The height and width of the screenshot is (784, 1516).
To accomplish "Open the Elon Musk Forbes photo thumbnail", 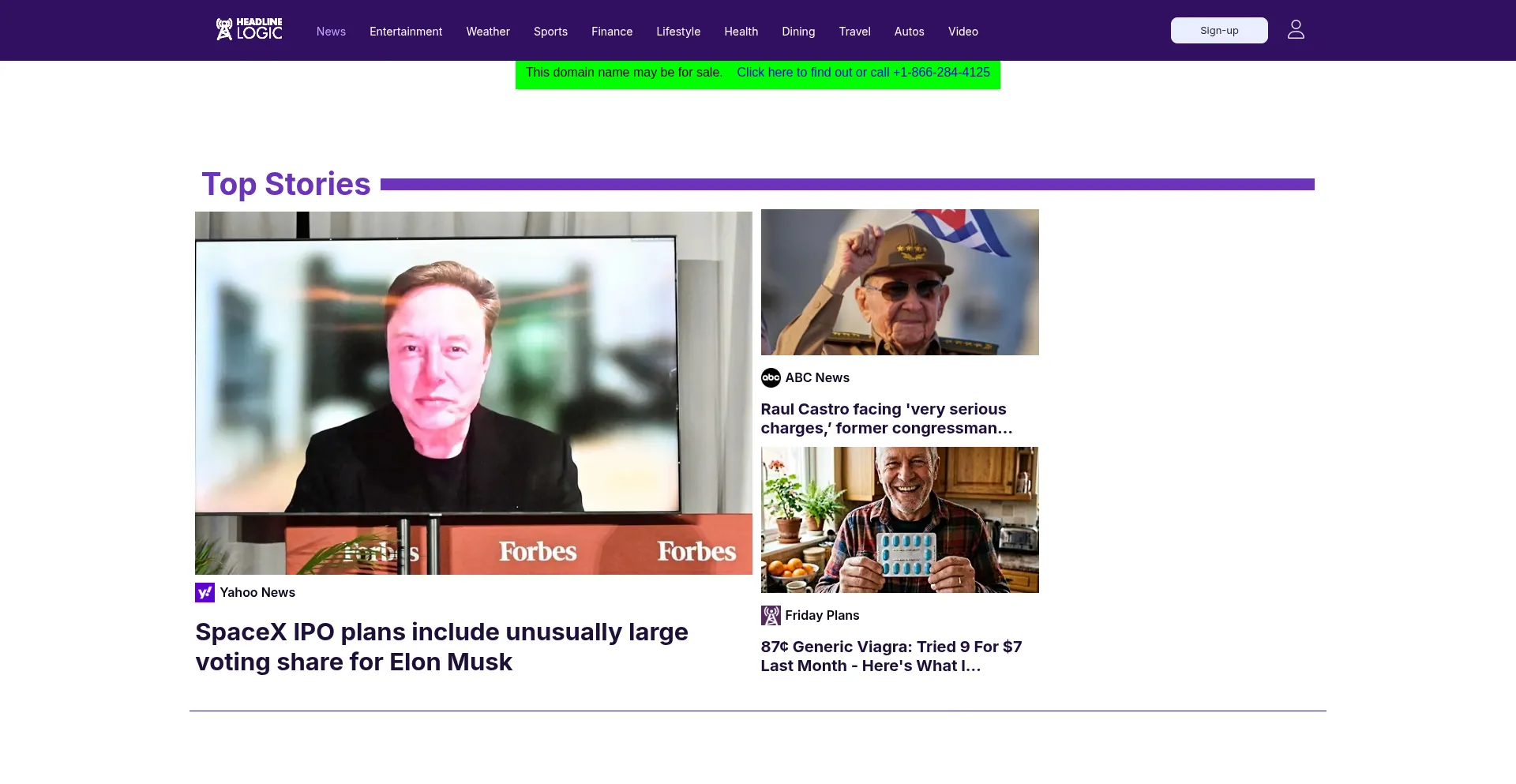I will tap(474, 392).
